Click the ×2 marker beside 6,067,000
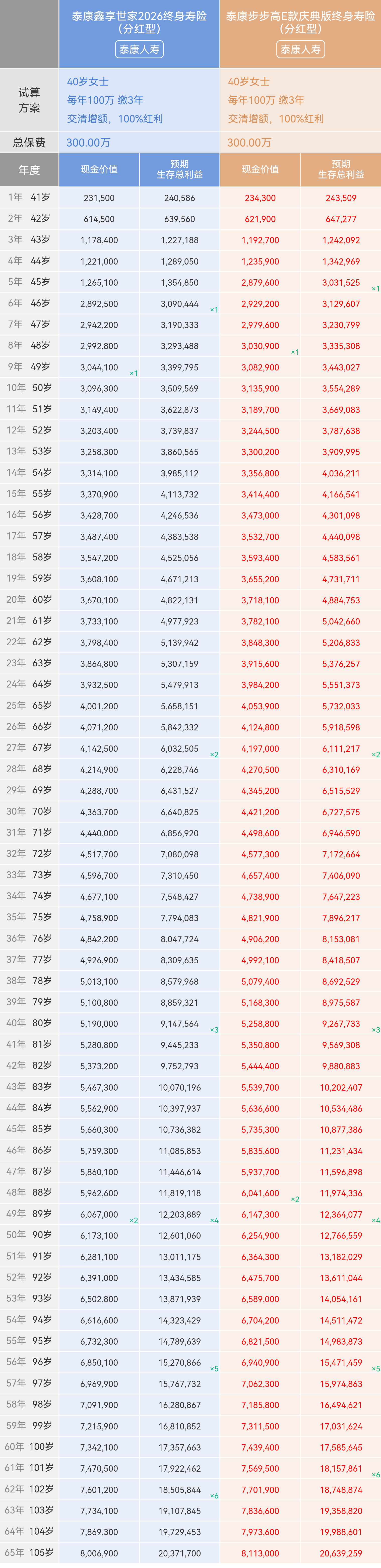The image size is (381, 1568). [134, 1220]
